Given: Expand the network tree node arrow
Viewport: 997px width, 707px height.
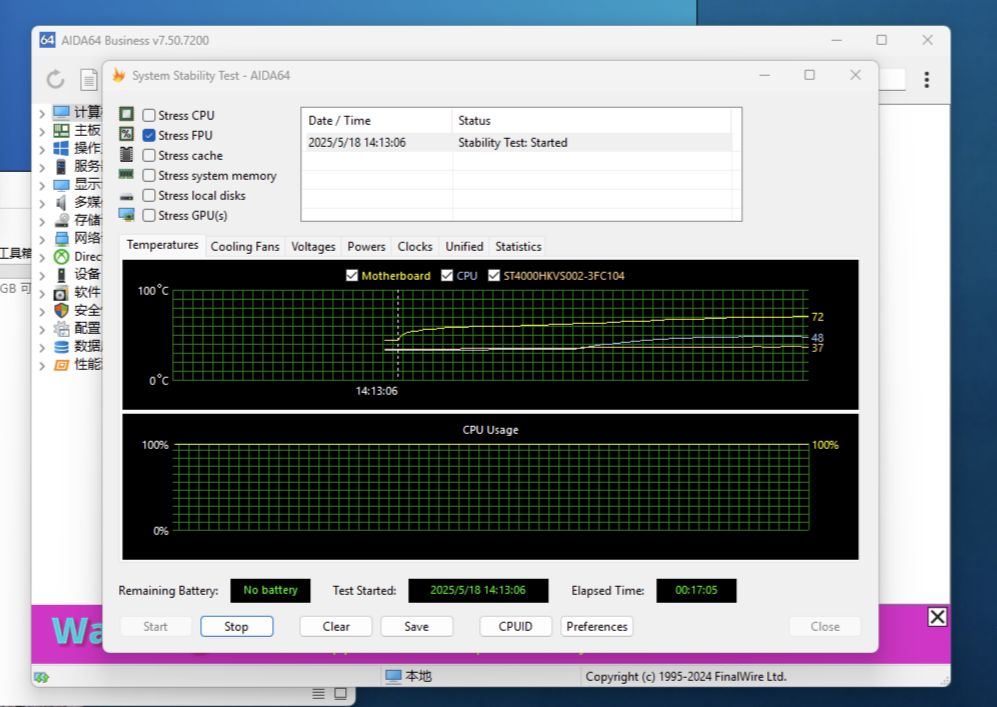Looking at the screenshot, I should (42, 239).
